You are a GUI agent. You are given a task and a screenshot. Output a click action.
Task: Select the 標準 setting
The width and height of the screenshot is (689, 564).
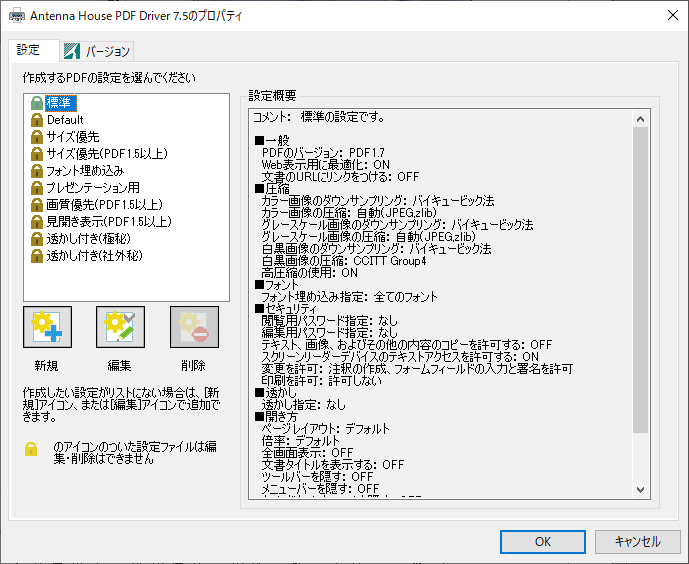click(61, 103)
